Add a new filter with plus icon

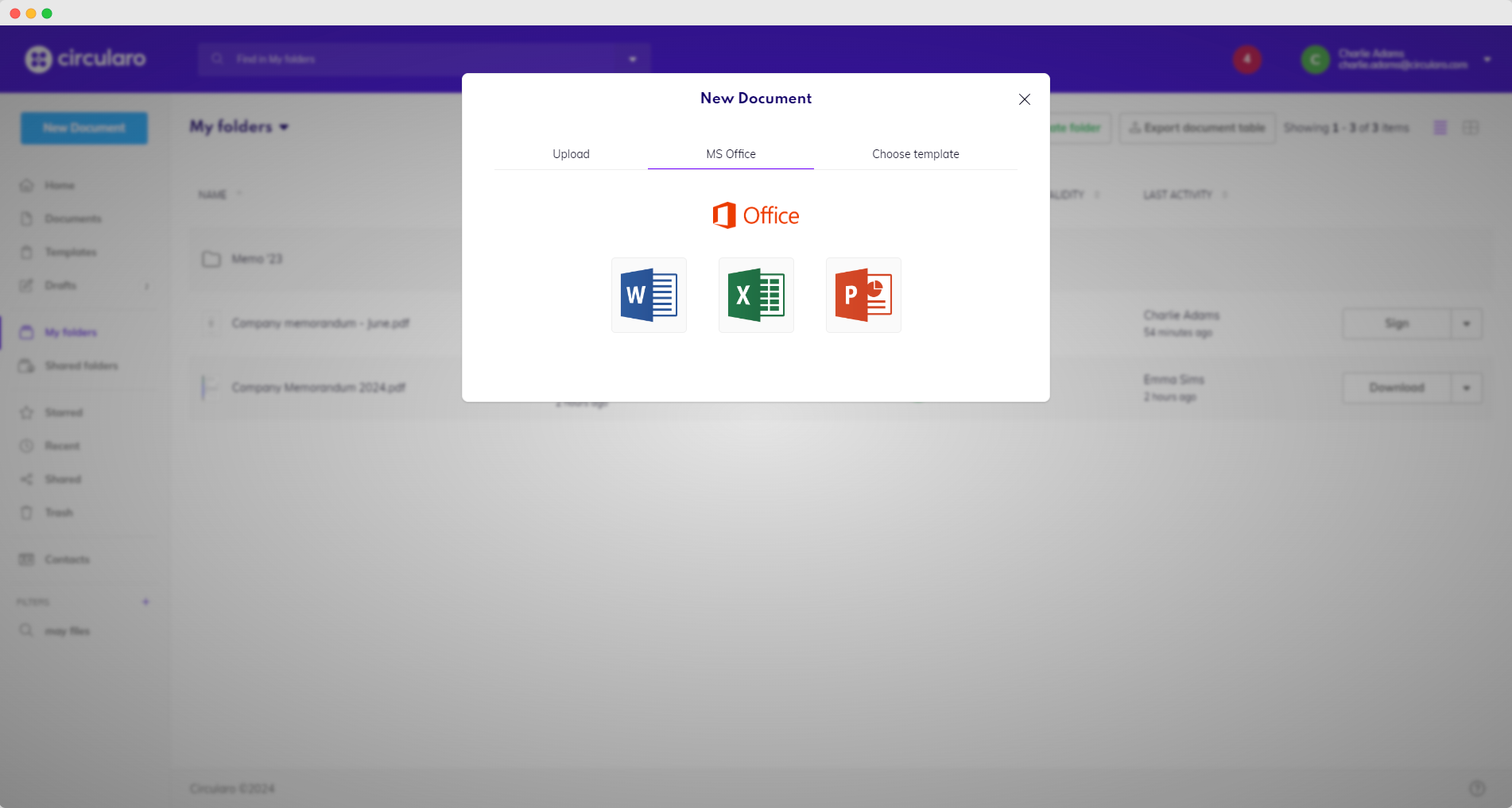tap(145, 601)
